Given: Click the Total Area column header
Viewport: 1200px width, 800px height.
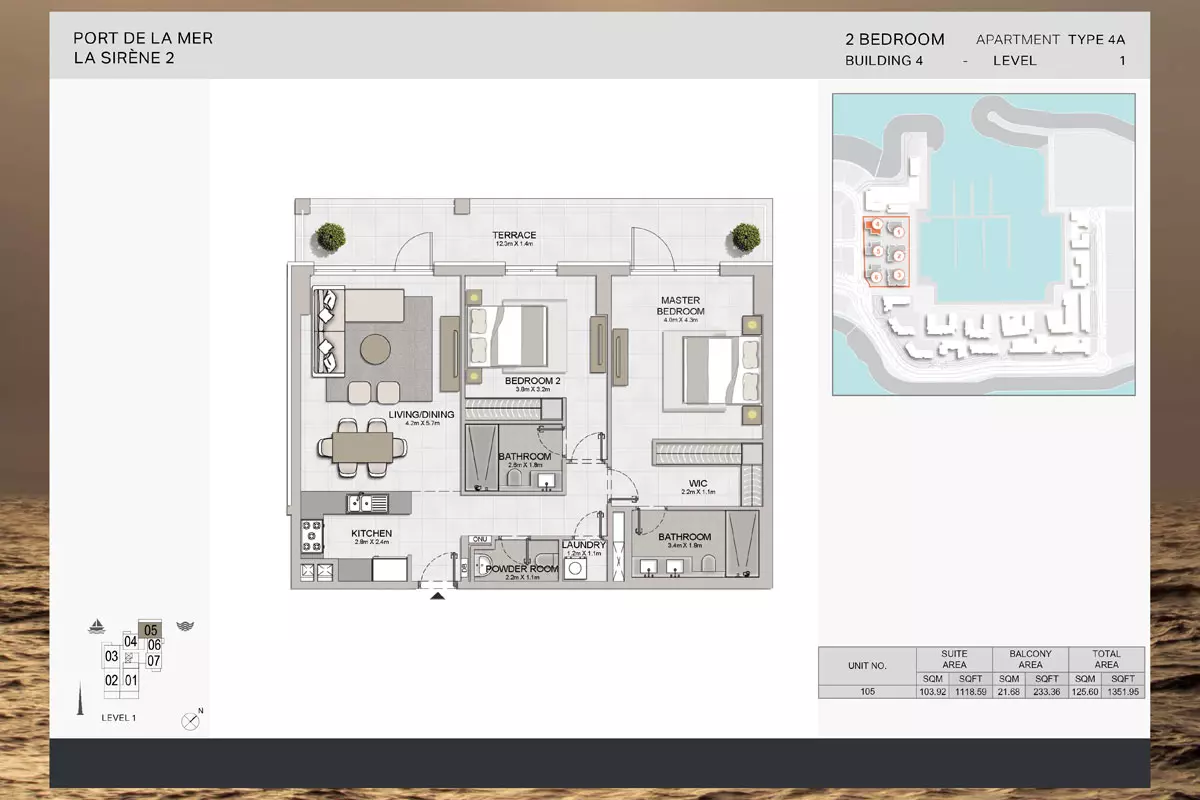Looking at the screenshot, I should click(1106, 659).
